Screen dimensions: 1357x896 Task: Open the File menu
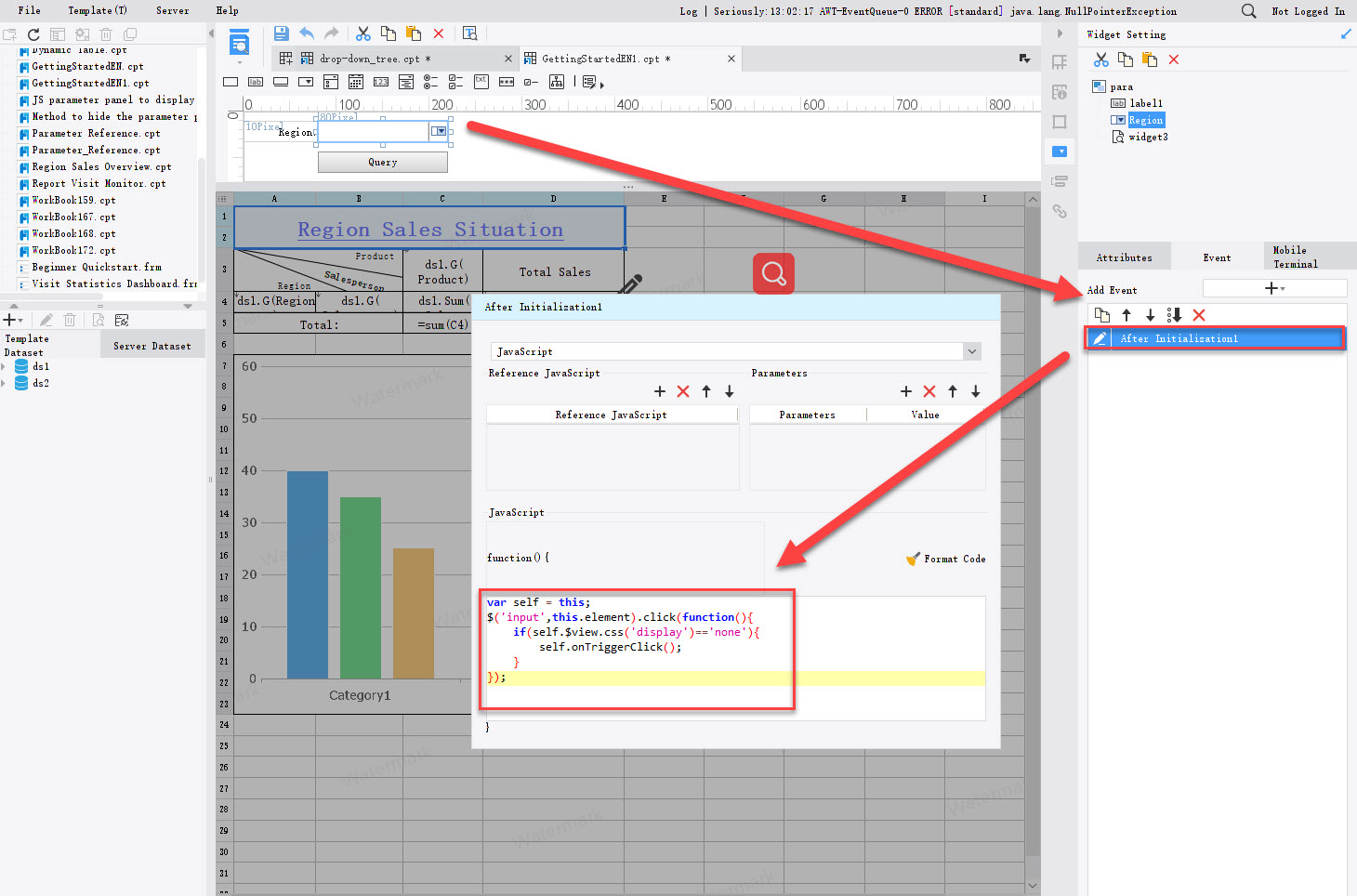pos(29,11)
